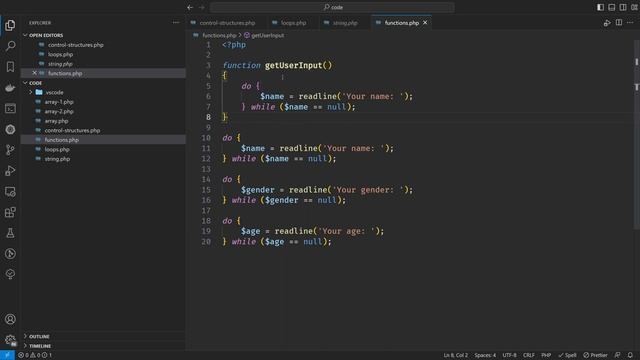Open errors and warnings count in status bar
The width and height of the screenshot is (640, 360).
pos(35,355)
